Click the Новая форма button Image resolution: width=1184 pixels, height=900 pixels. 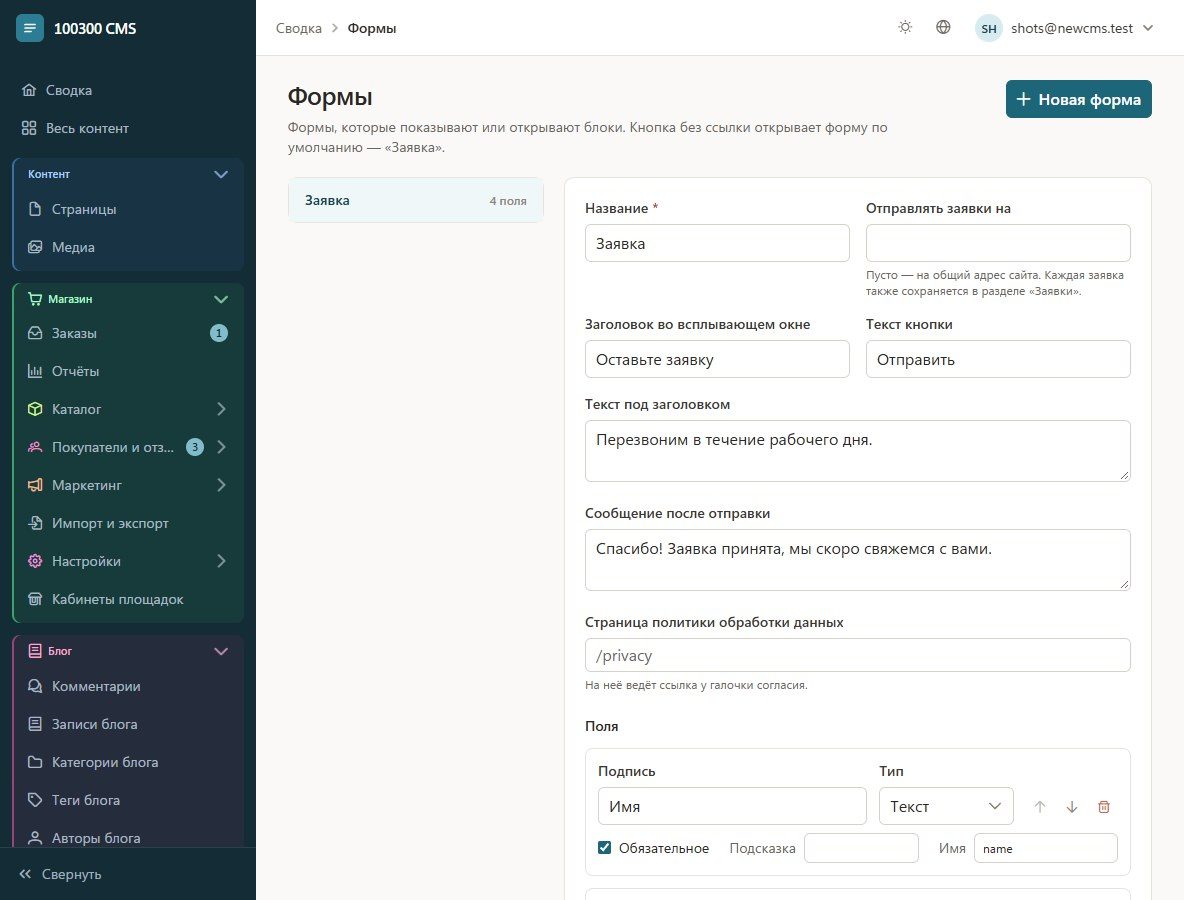(1078, 99)
